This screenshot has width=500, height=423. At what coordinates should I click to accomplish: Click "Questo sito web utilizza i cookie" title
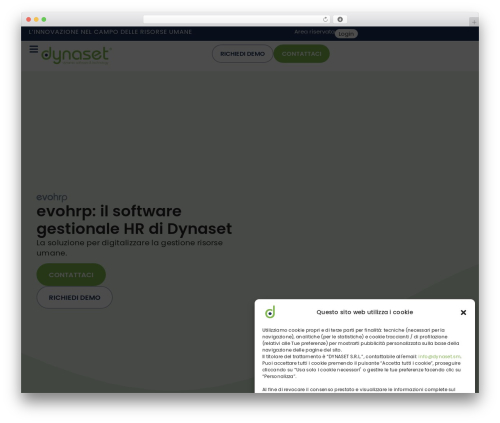365,312
